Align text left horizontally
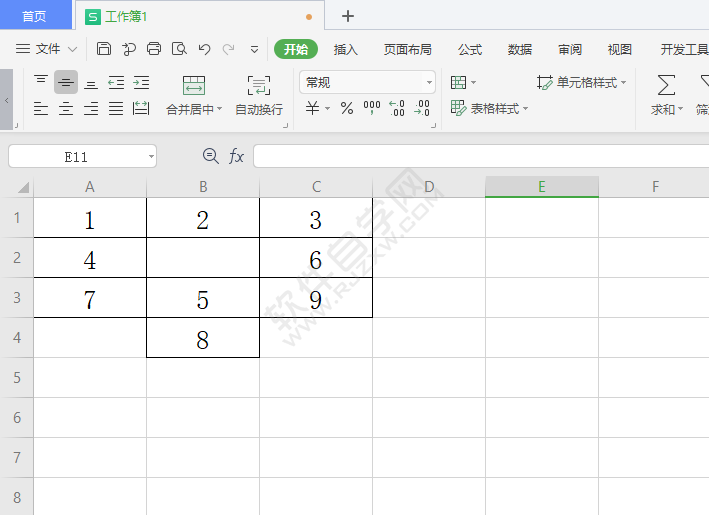 (x=41, y=109)
